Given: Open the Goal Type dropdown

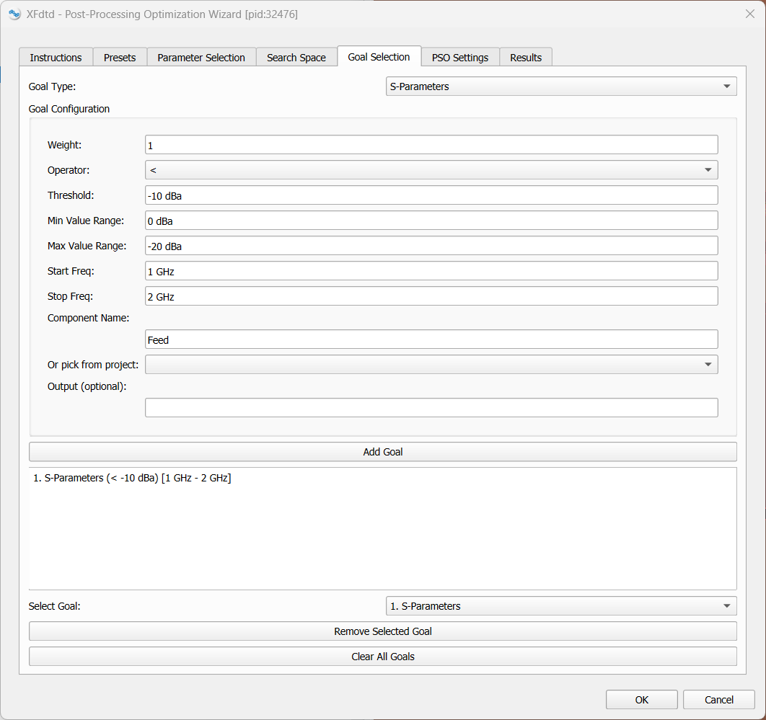Looking at the screenshot, I should (x=561, y=86).
